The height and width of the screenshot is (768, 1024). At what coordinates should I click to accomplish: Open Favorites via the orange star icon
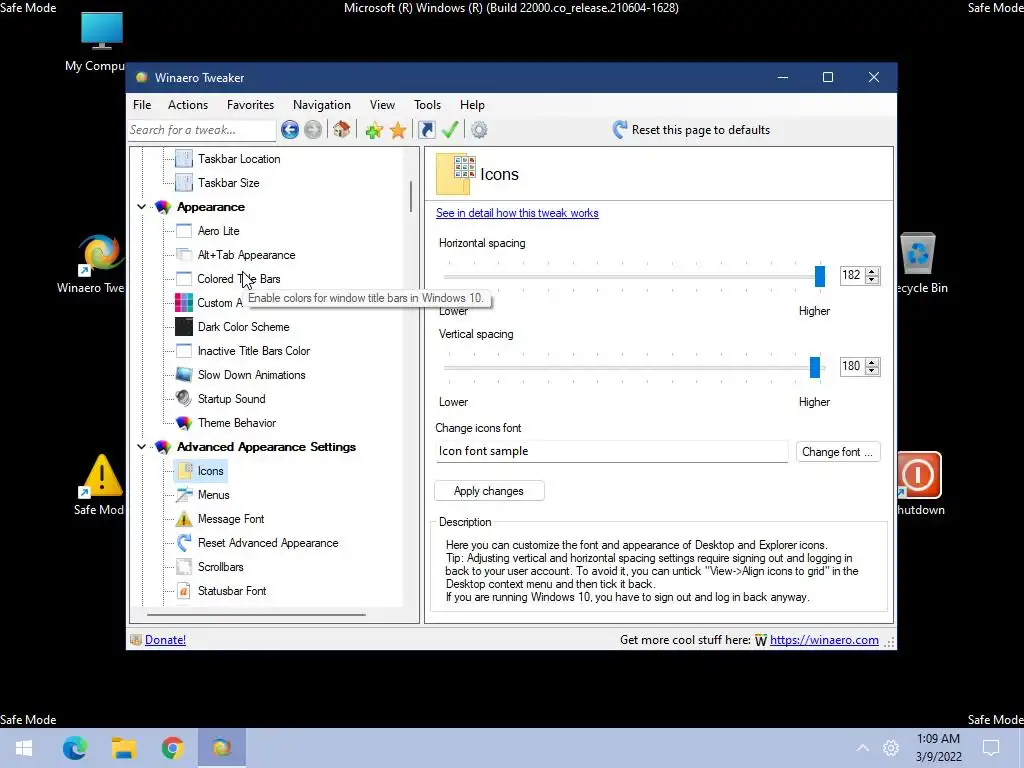click(398, 130)
